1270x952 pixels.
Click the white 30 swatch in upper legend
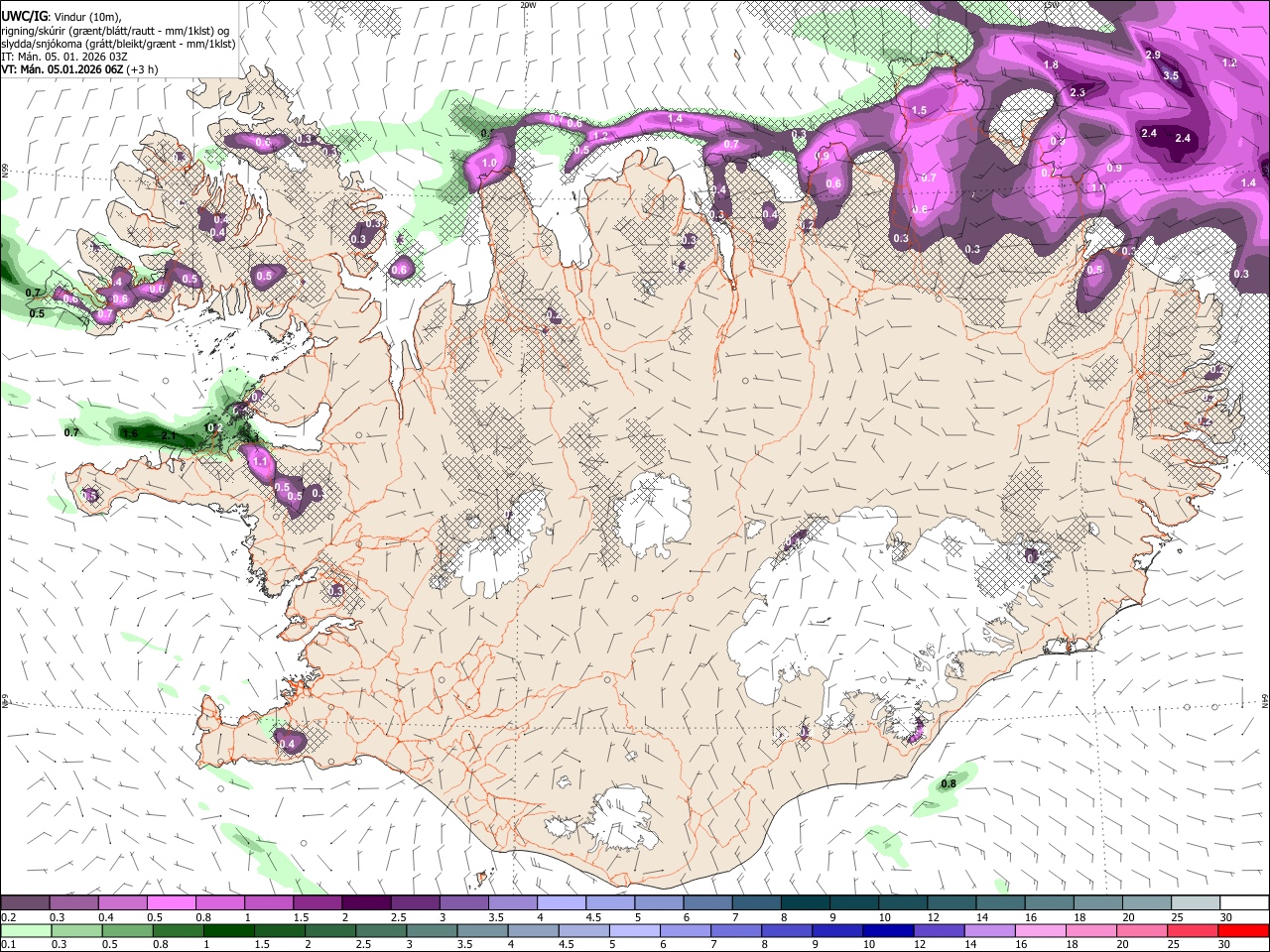pyautogui.click(x=1244, y=902)
